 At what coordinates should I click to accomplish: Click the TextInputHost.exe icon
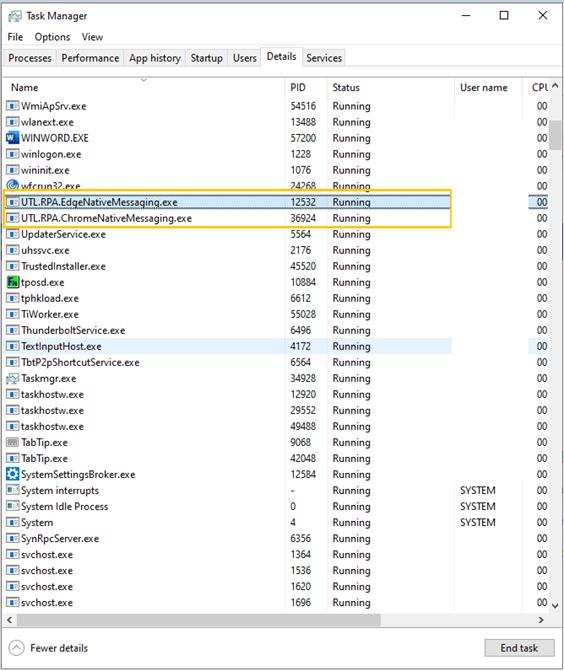[x=13, y=346]
